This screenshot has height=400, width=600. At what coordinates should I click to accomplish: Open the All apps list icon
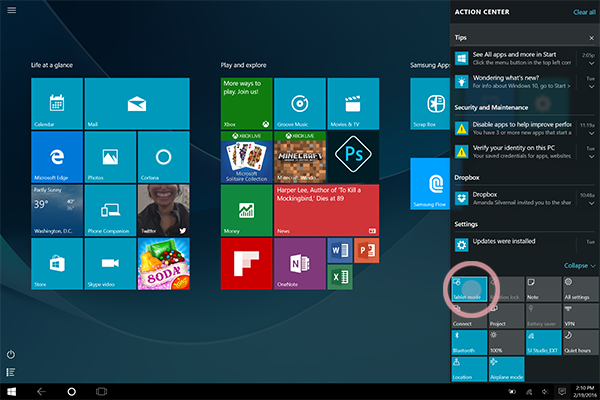point(11,372)
